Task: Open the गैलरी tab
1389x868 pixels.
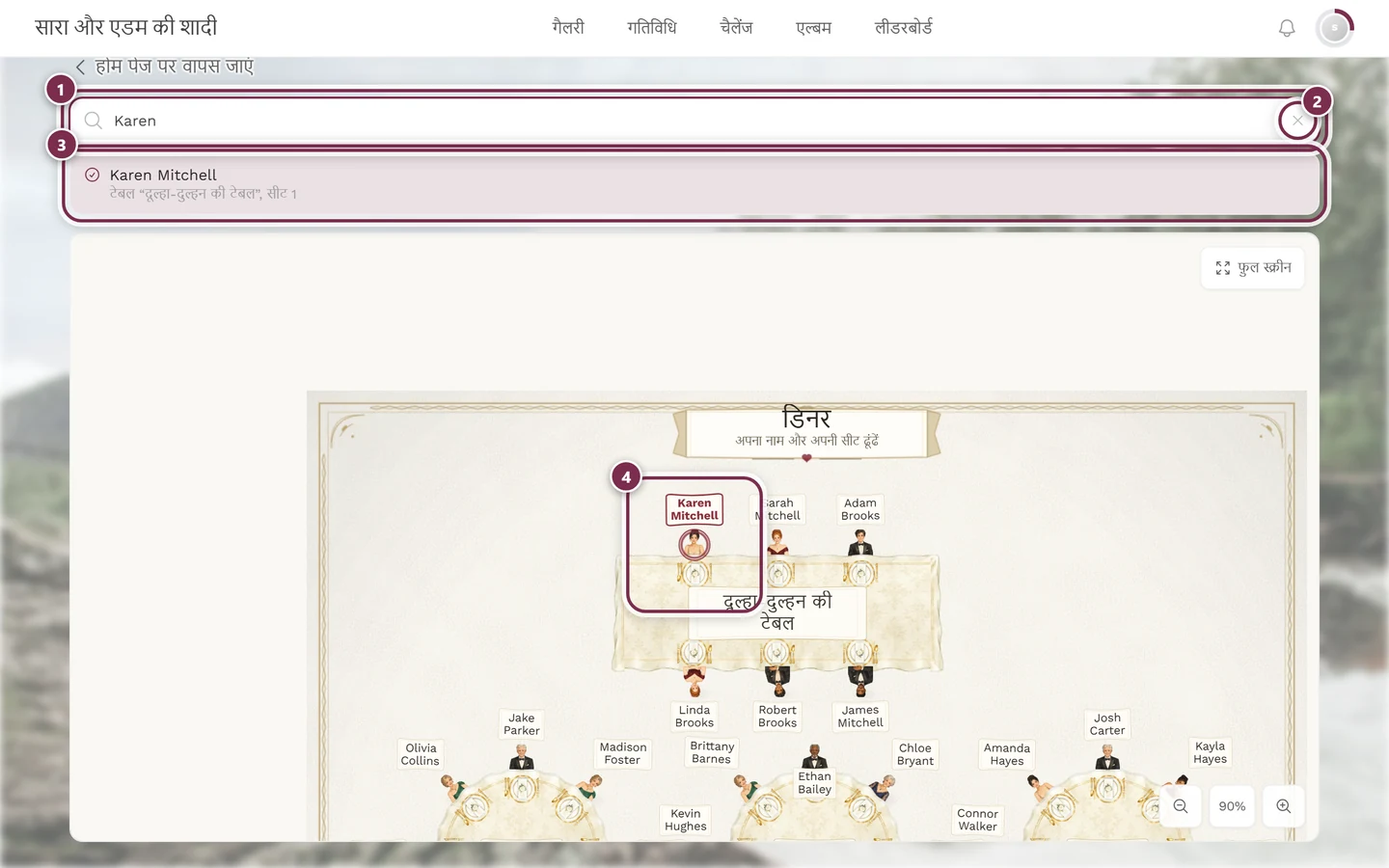Action: click(568, 28)
